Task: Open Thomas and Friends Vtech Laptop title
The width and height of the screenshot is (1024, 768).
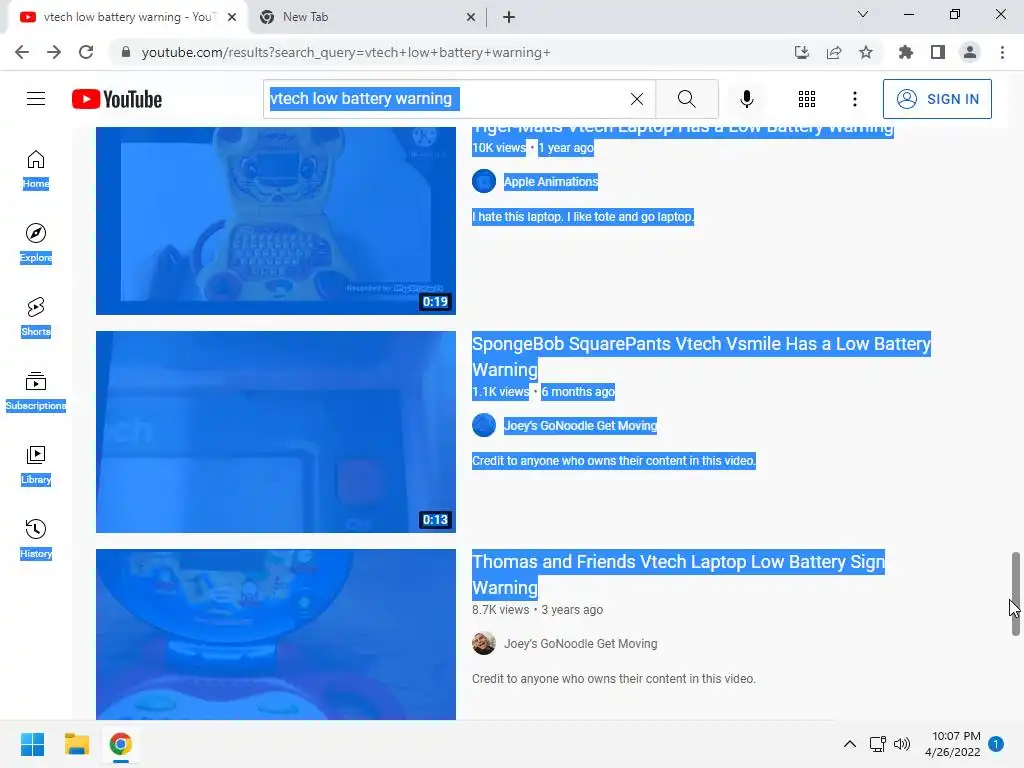Action: 679,575
